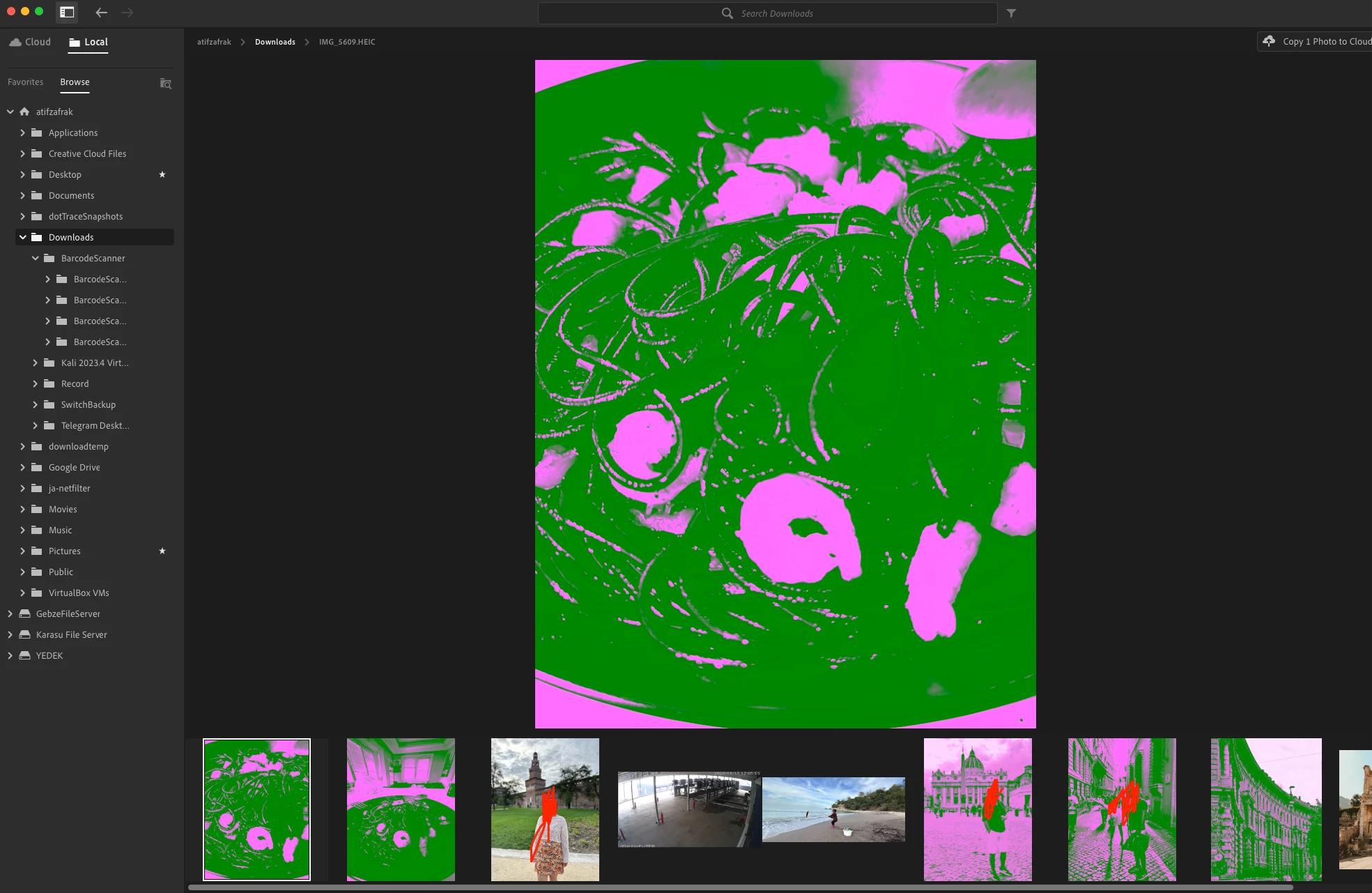Select the beach photo thumbnail
Viewport: 1372px width, 893px height.
[x=833, y=809]
